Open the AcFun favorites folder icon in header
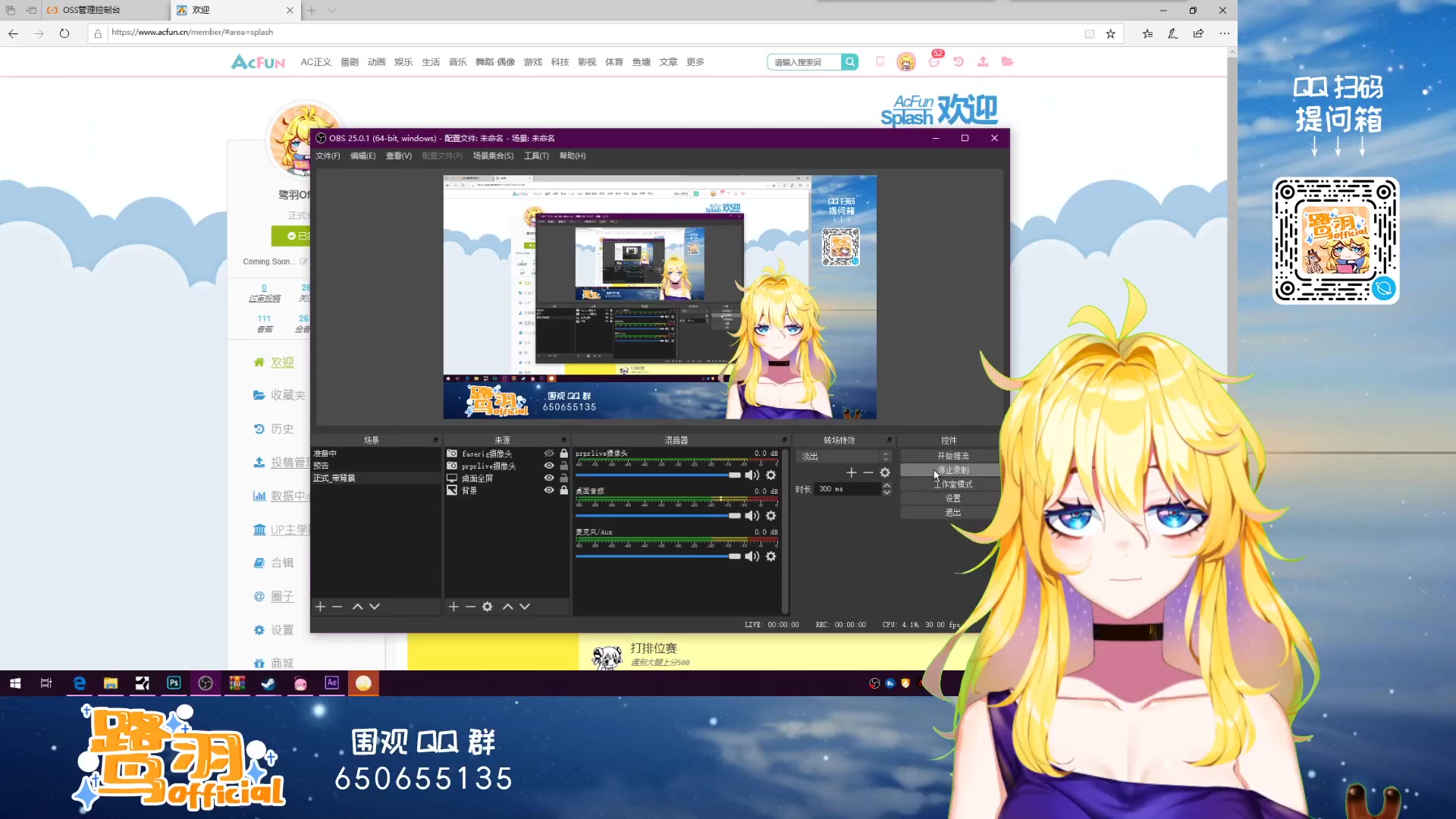The image size is (1456, 819). coord(1007,62)
